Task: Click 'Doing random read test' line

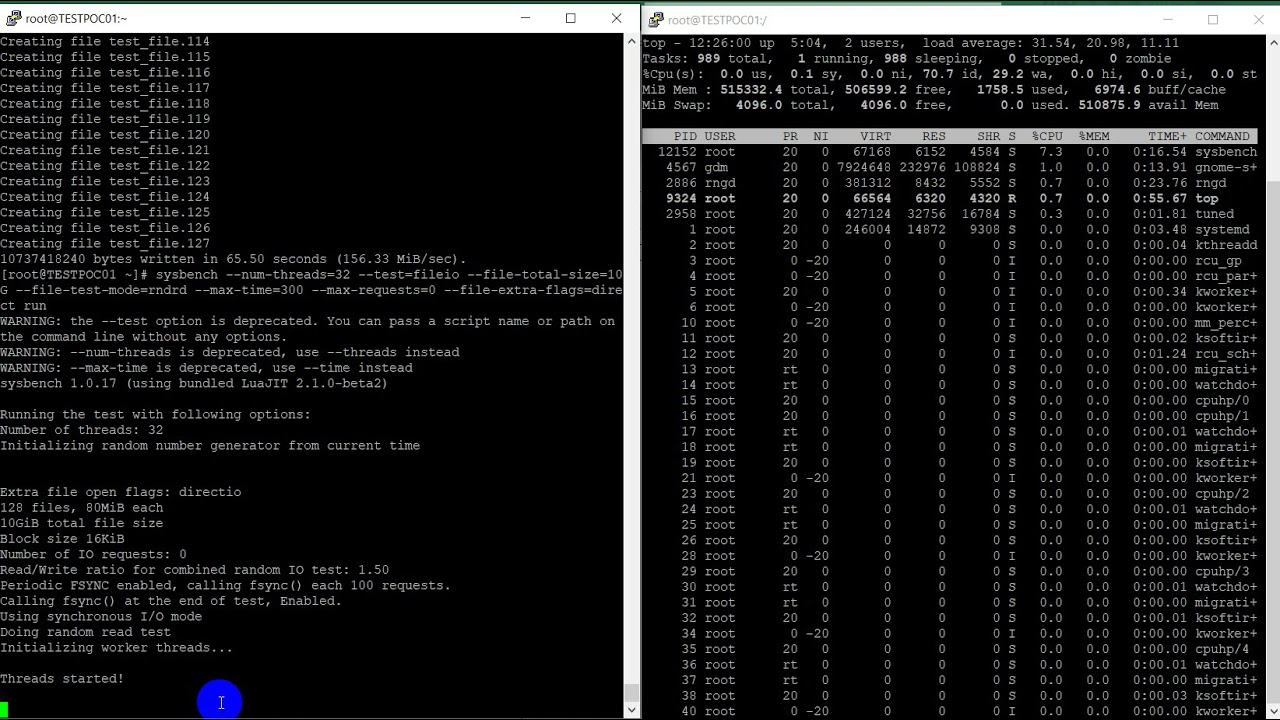Action: 86,632
